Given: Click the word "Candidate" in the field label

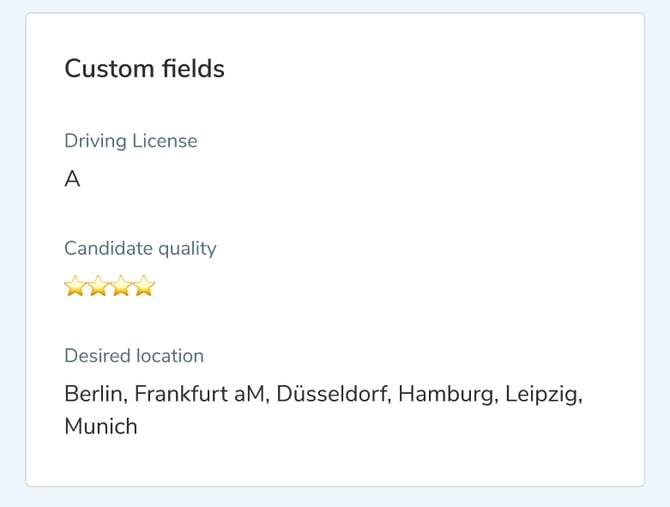Looking at the screenshot, I should (x=107, y=248).
